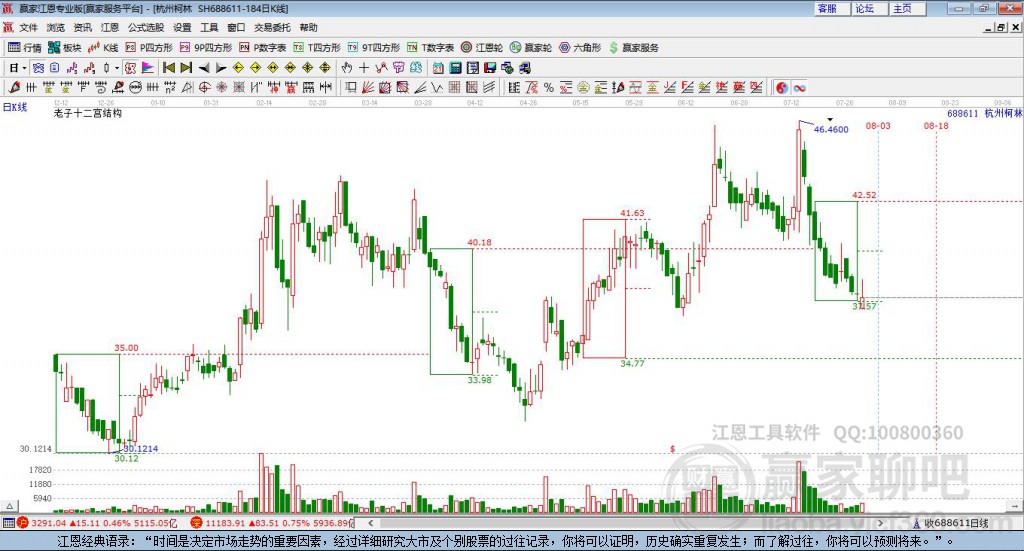The height and width of the screenshot is (551, 1024).
Task: Open the P四方形 tool
Action: click(x=149, y=48)
